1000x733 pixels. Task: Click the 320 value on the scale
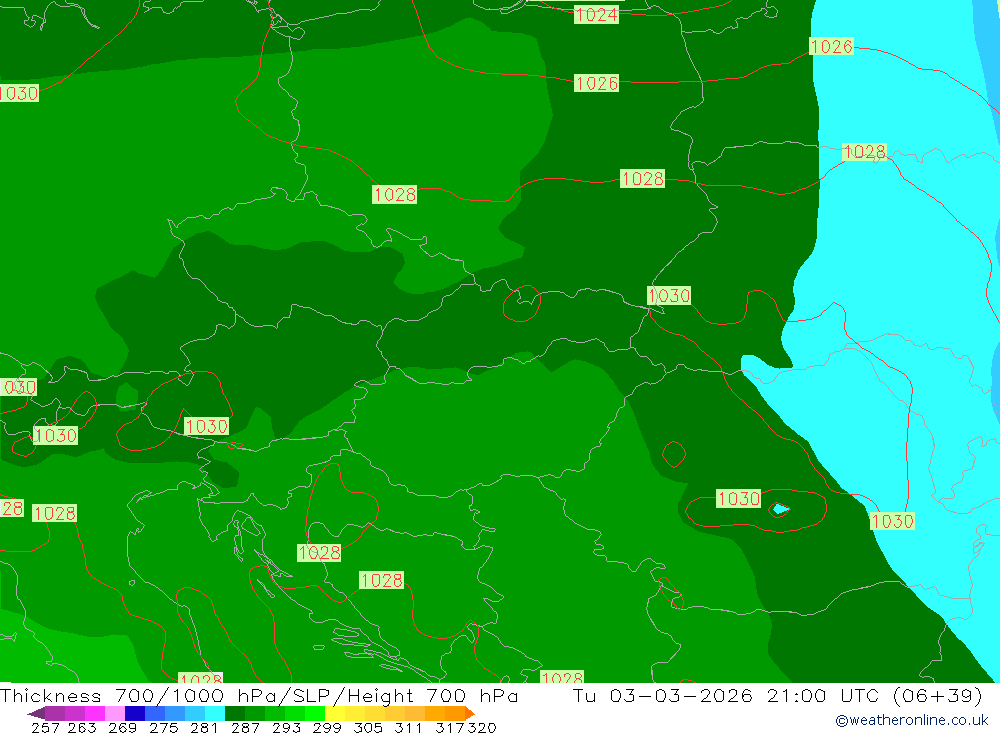tap(481, 727)
